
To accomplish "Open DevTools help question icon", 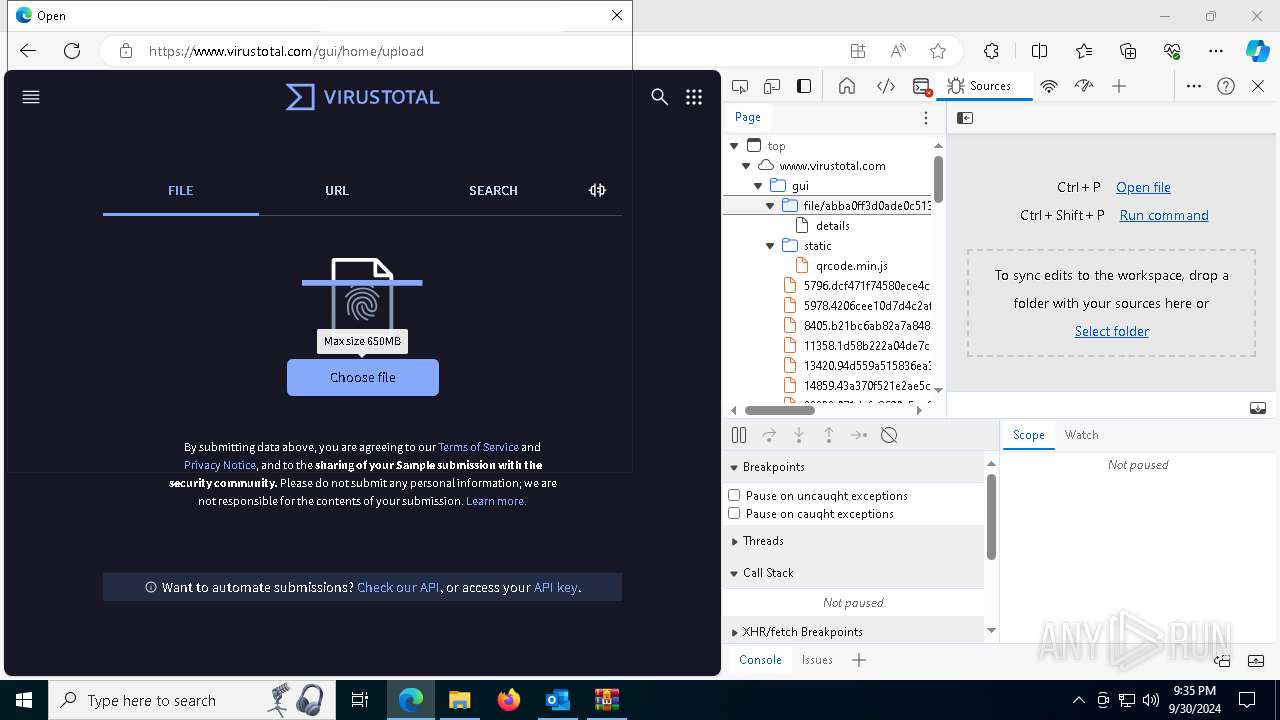I will (x=1226, y=86).
